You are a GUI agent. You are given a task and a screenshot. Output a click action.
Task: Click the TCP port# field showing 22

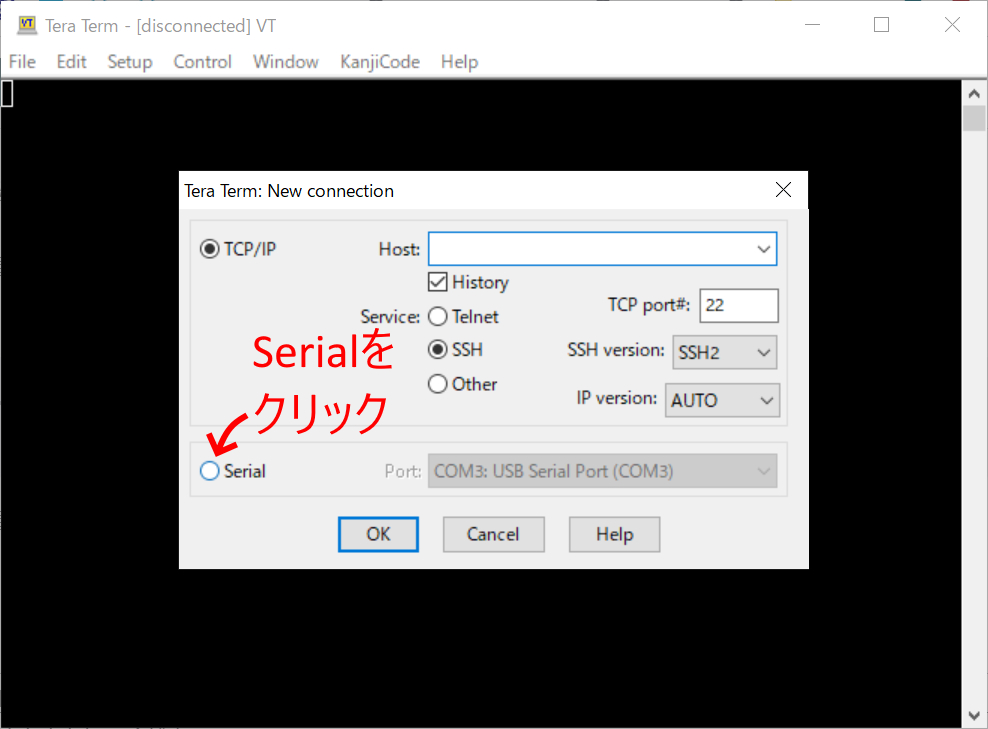pyautogui.click(x=738, y=305)
